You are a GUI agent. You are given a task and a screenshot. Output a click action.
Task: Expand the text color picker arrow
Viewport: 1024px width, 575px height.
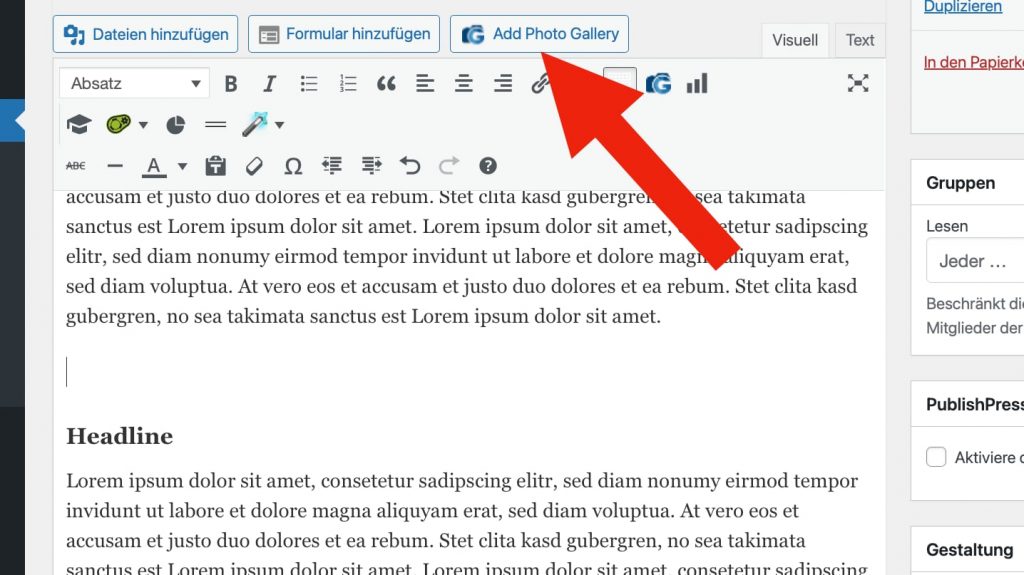coord(182,166)
